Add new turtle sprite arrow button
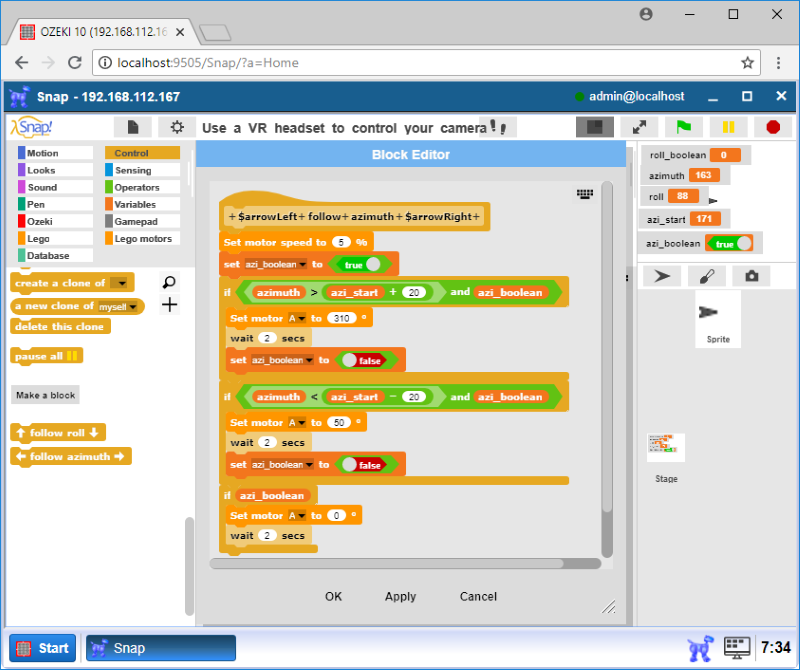The width and height of the screenshot is (800, 670). (662, 276)
